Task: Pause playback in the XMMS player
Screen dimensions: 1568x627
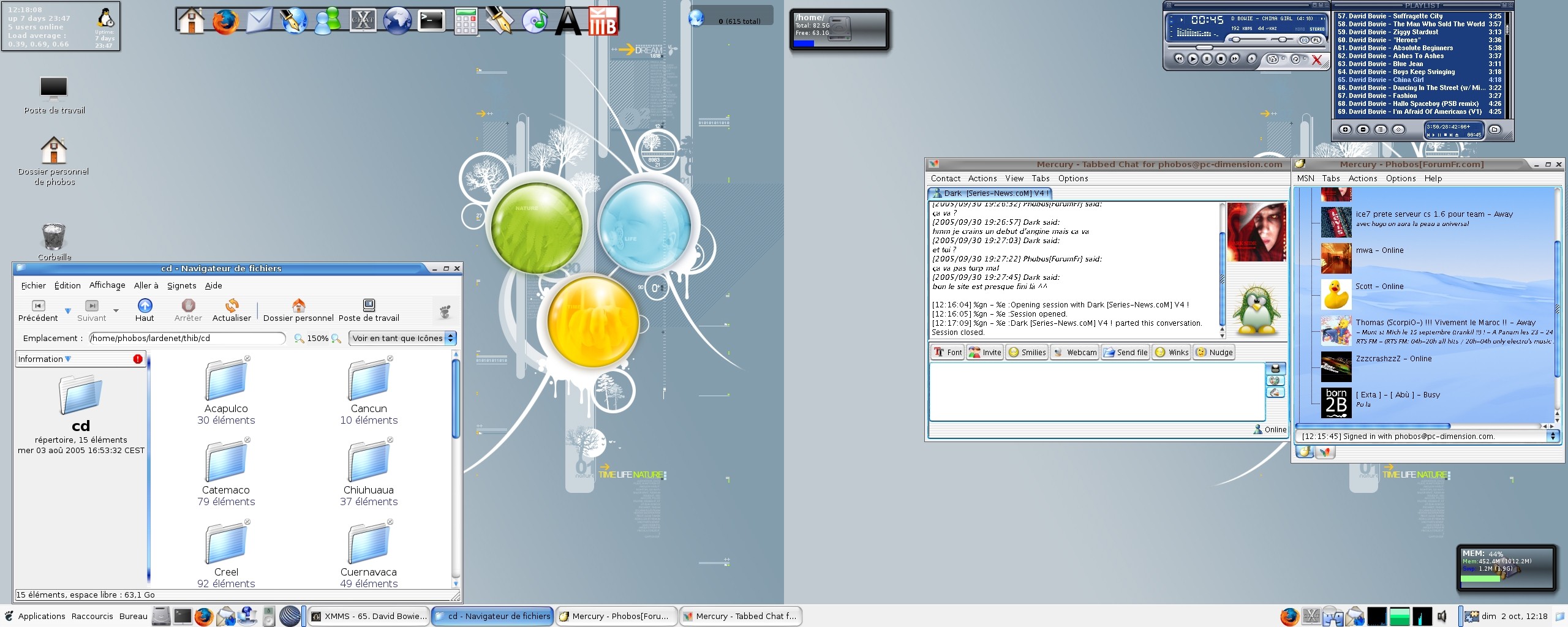Action: (x=1207, y=59)
